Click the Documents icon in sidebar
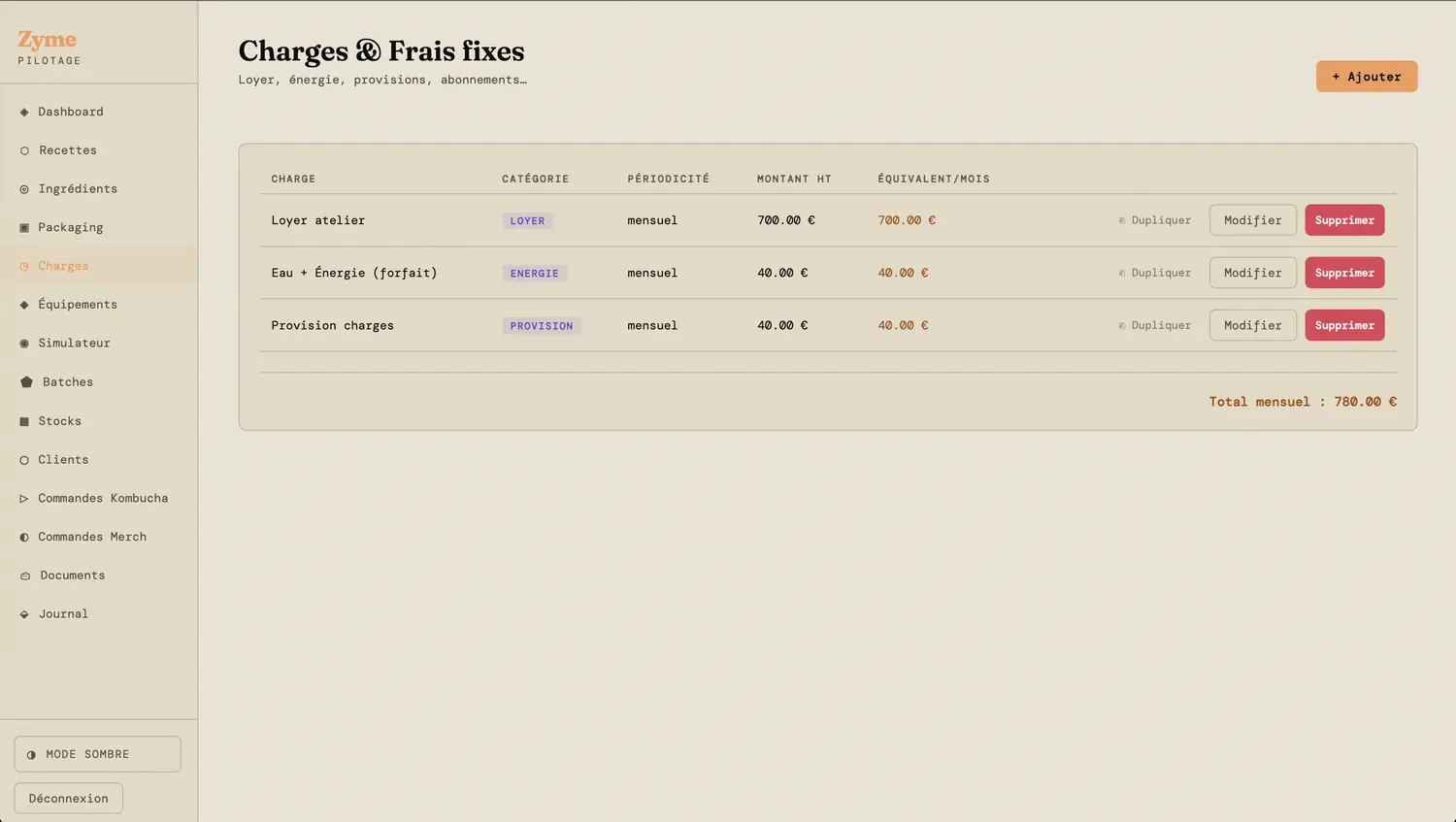The height and width of the screenshot is (822, 1456). pos(25,575)
